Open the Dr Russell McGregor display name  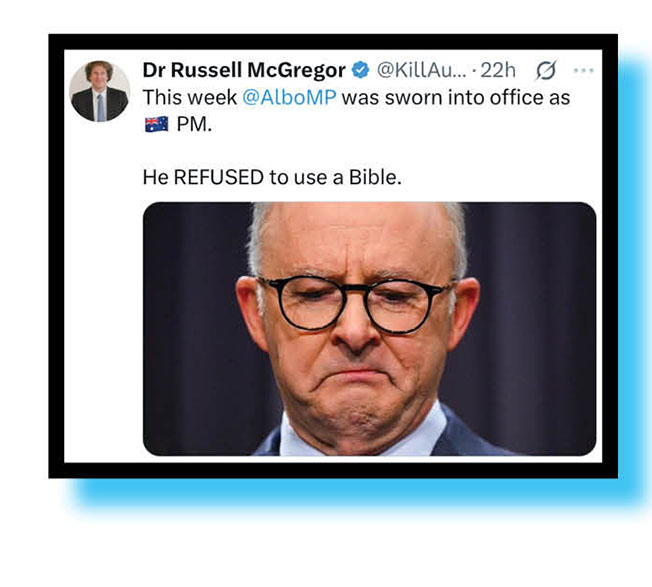244,70
